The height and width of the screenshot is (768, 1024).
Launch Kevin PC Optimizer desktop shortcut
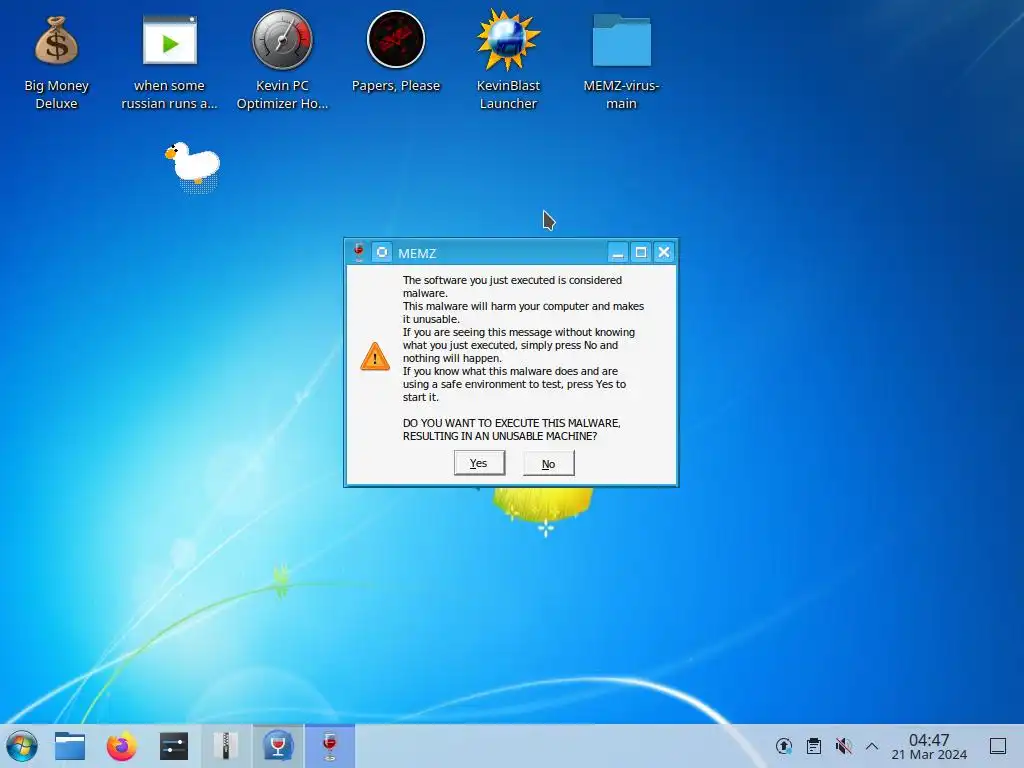(x=282, y=62)
